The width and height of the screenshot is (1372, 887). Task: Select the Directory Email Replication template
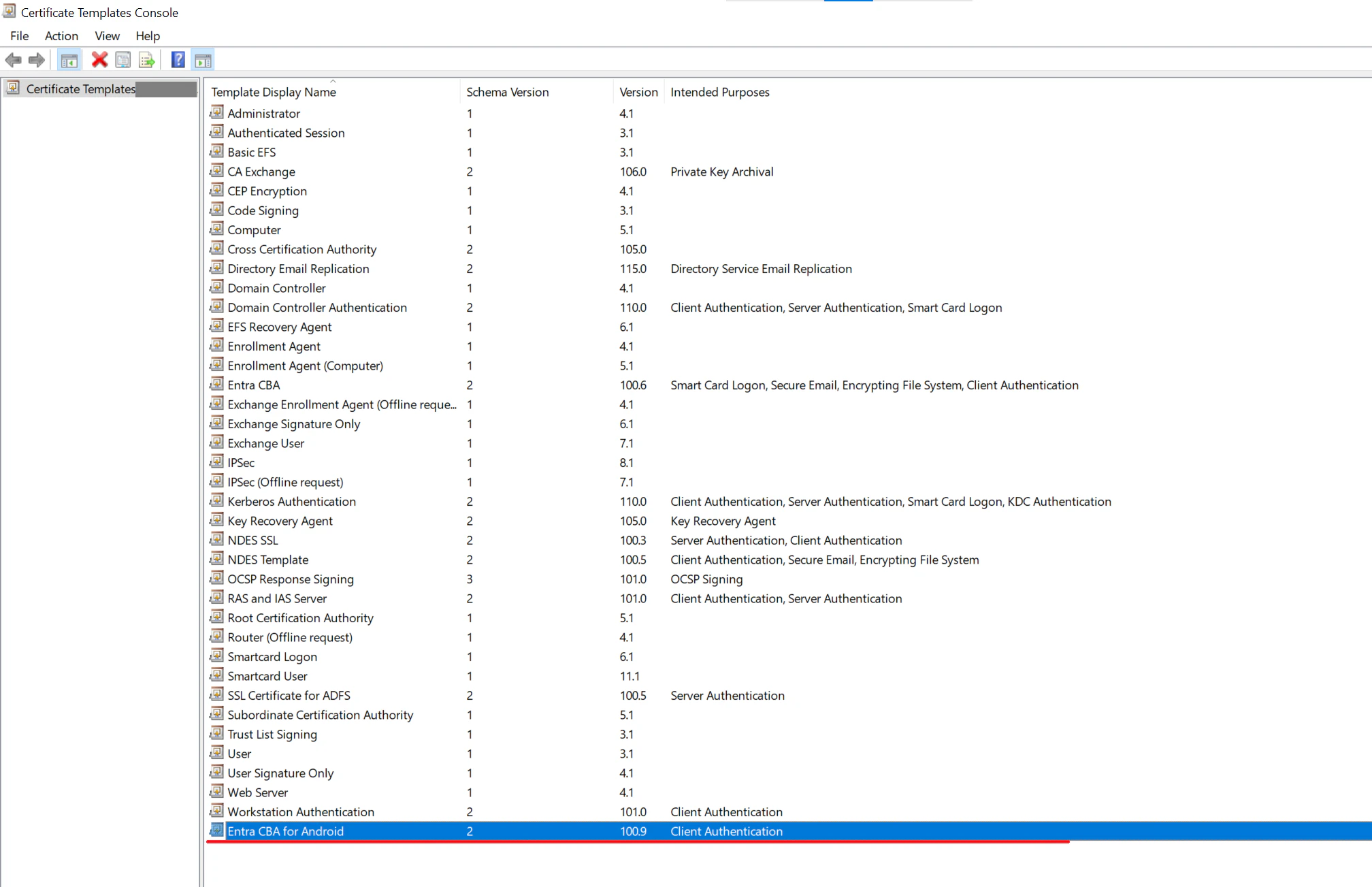298,269
